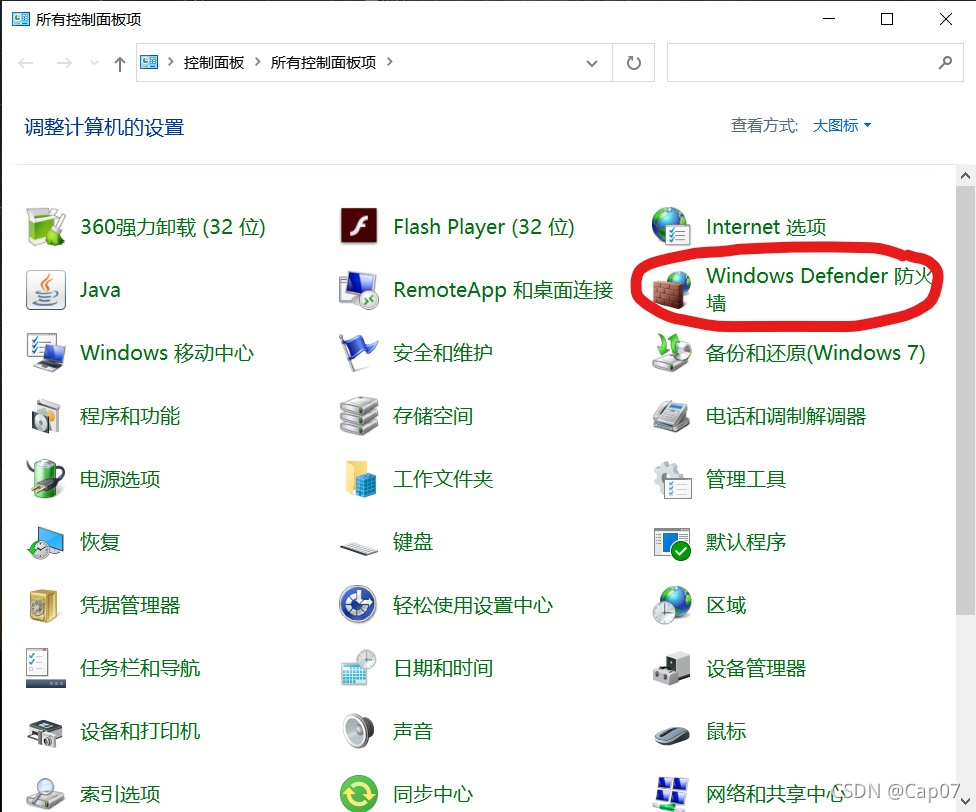Open the 设备管理器 icon

coord(671,668)
